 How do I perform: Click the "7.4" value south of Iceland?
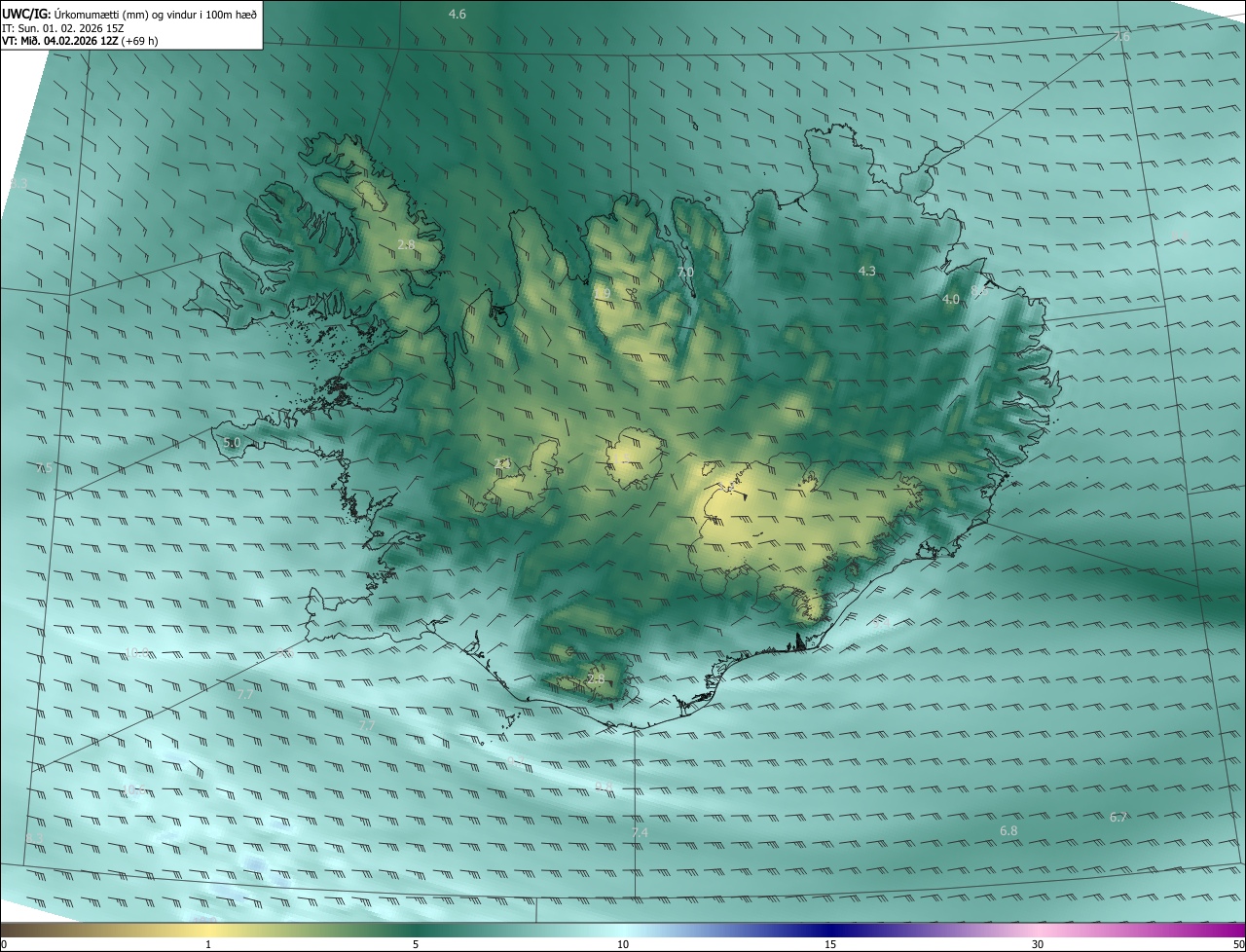[x=640, y=833]
